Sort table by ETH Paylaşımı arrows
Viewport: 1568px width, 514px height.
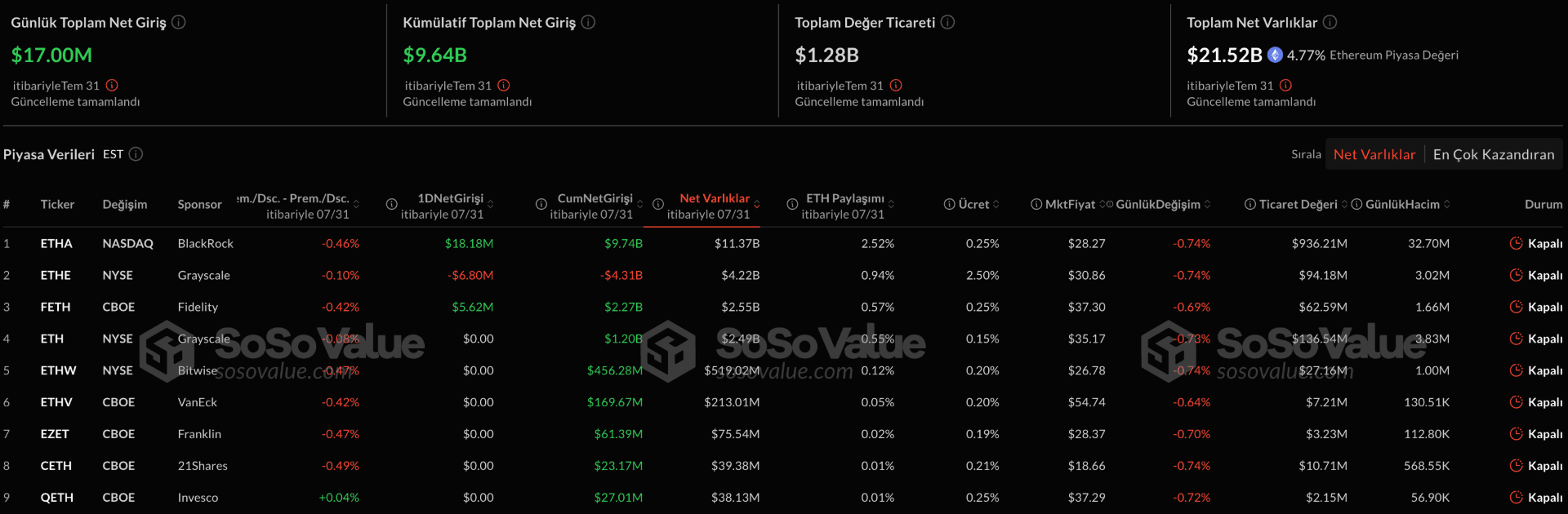point(891,204)
